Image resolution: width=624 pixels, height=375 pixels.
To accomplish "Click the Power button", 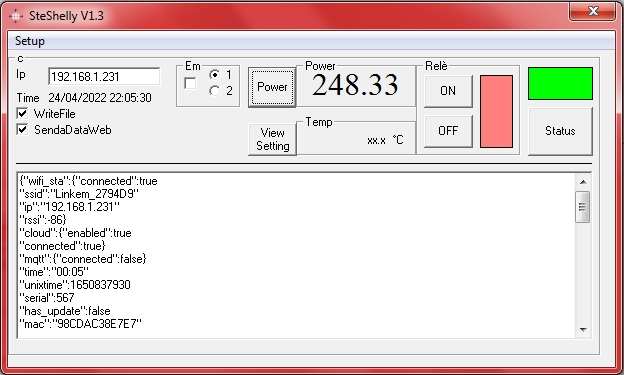I will (272, 87).
